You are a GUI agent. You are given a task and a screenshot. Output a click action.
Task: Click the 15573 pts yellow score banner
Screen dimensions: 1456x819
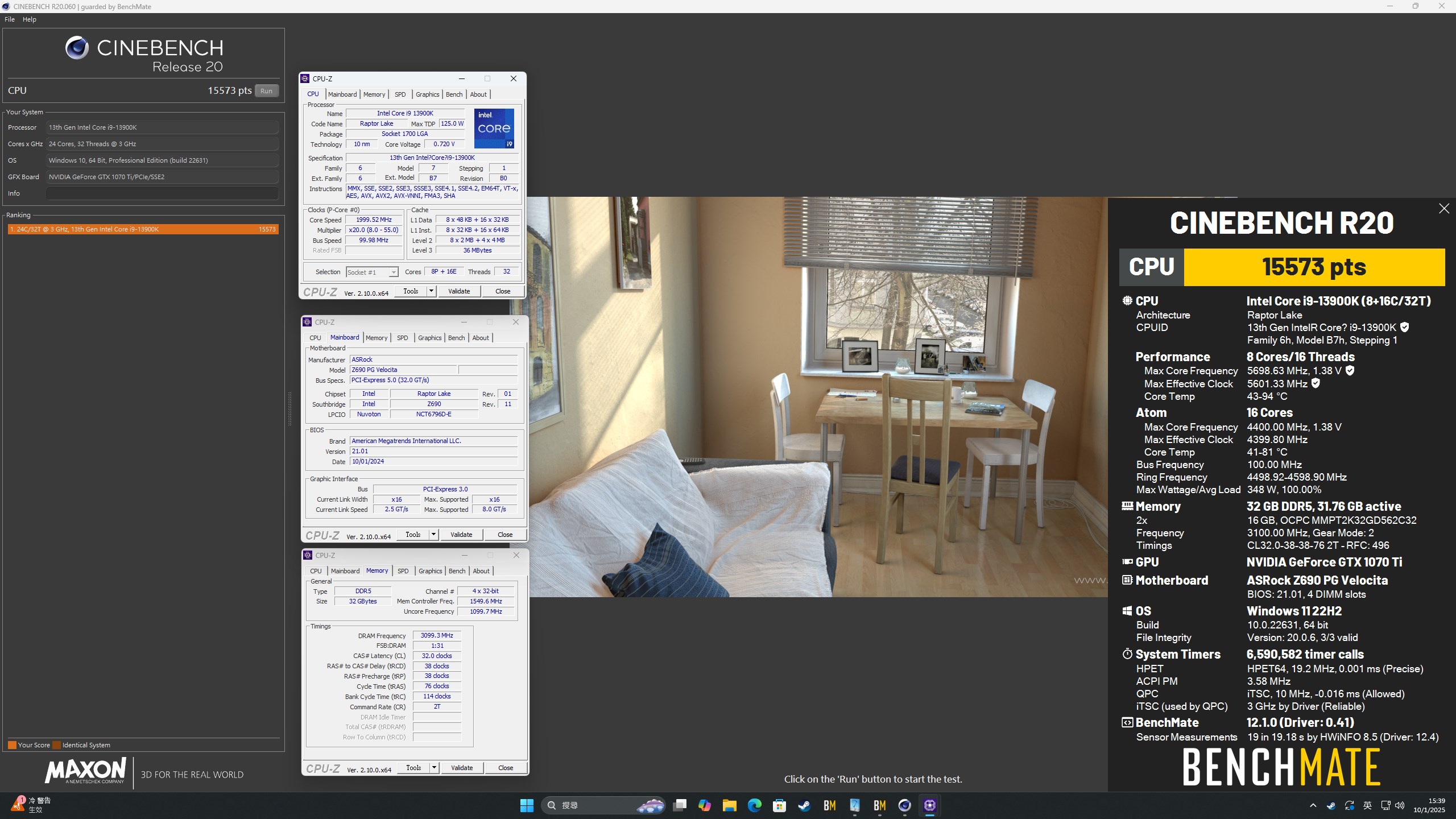coord(1314,267)
